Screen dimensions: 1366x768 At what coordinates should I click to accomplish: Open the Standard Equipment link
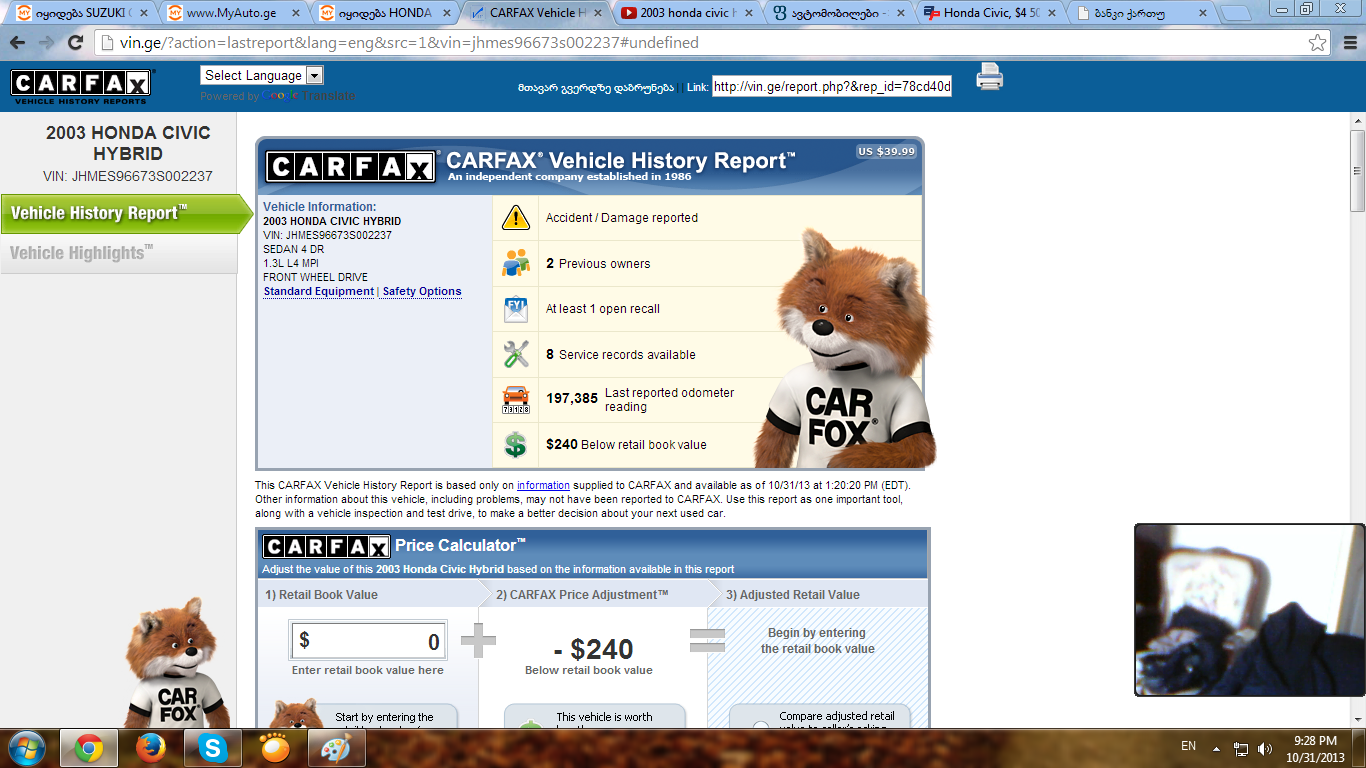click(319, 292)
